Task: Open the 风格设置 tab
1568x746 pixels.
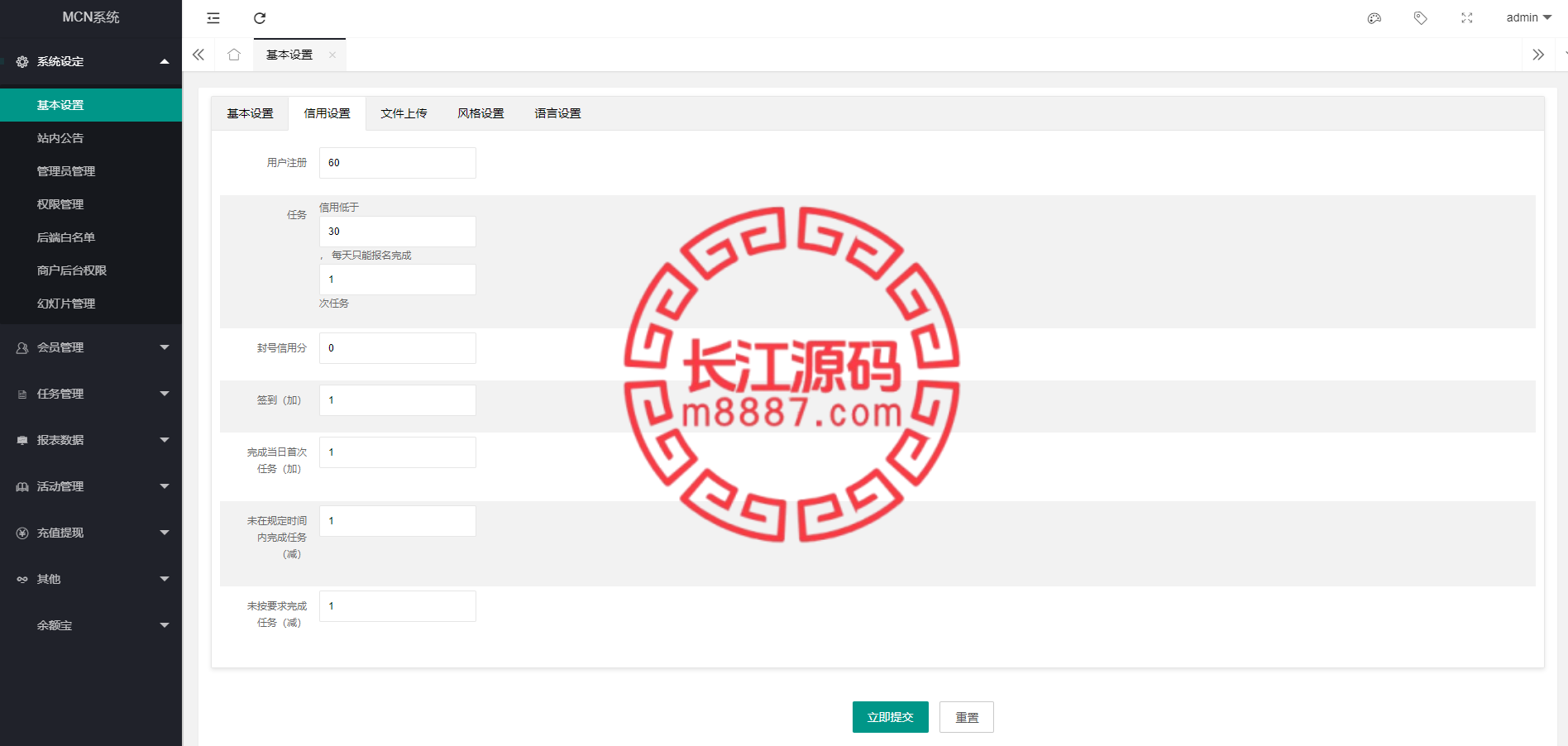Action: click(480, 113)
